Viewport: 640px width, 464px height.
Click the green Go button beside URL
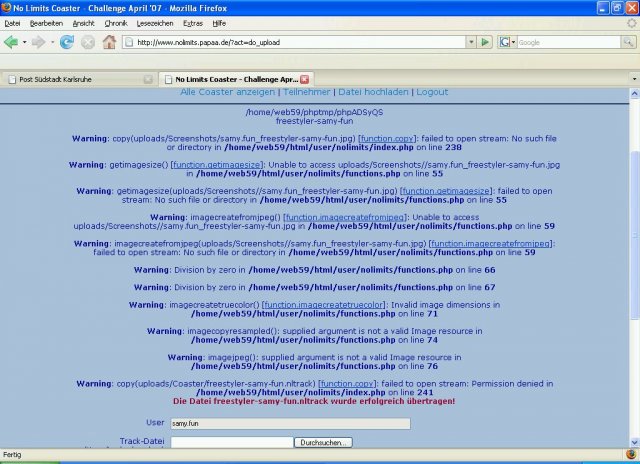point(484,42)
